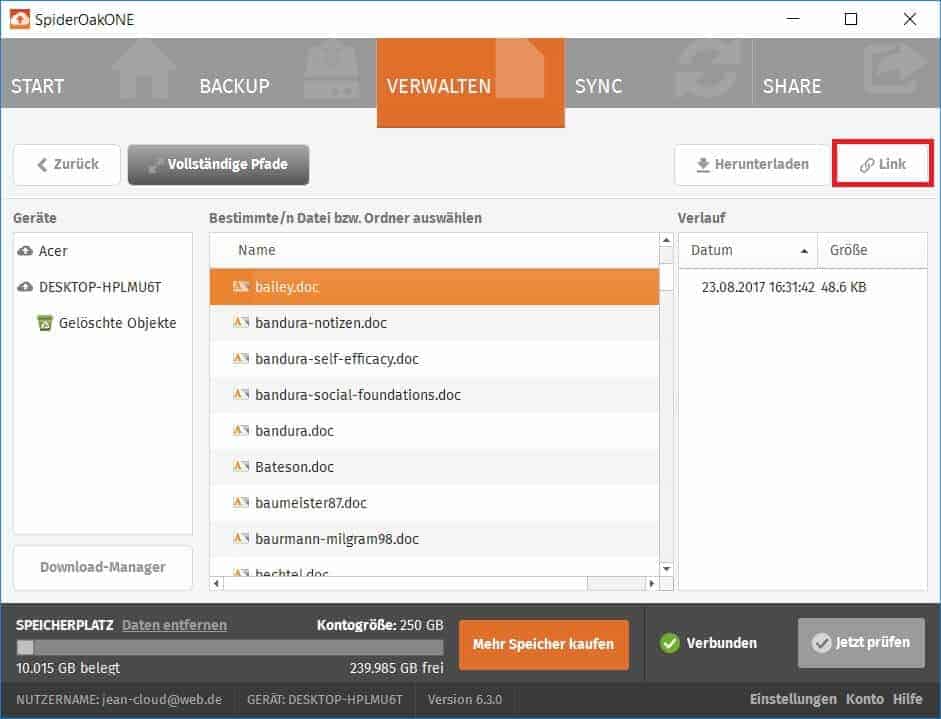This screenshot has width=941, height=719.
Task: Click the Gelöschte Objekte recycle bin icon
Action: [45, 323]
